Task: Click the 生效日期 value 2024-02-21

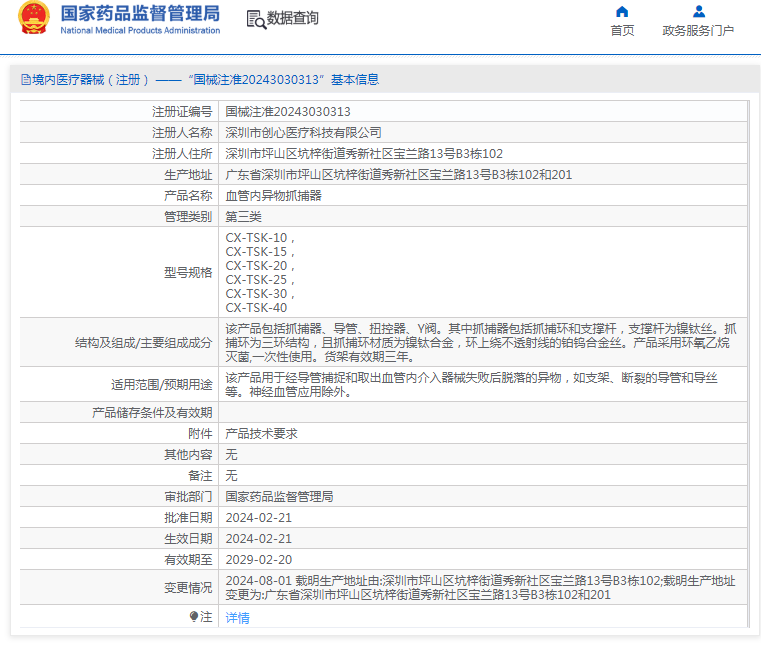Action: tap(259, 539)
